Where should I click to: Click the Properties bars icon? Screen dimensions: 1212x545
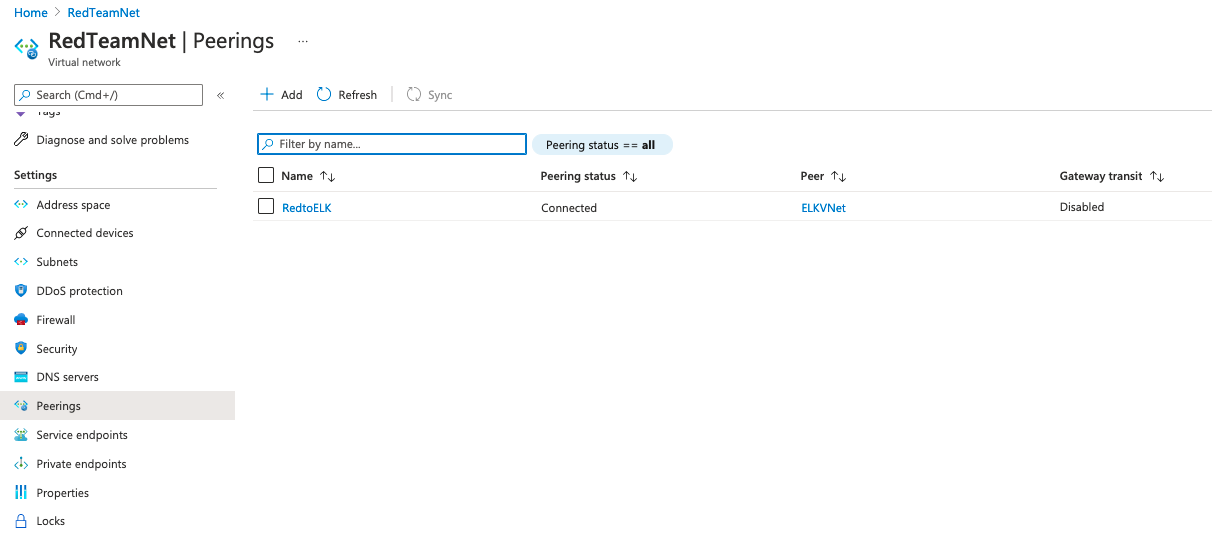[21, 493]
